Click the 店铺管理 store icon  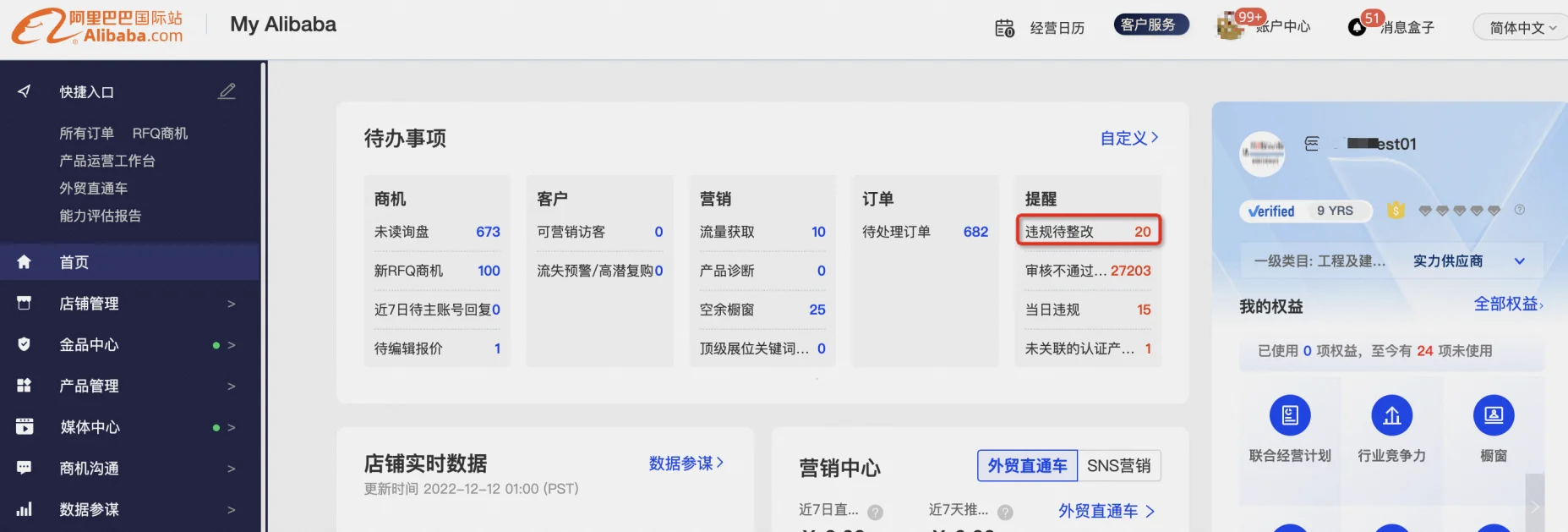pyautogui.click(x=25, y=303)
